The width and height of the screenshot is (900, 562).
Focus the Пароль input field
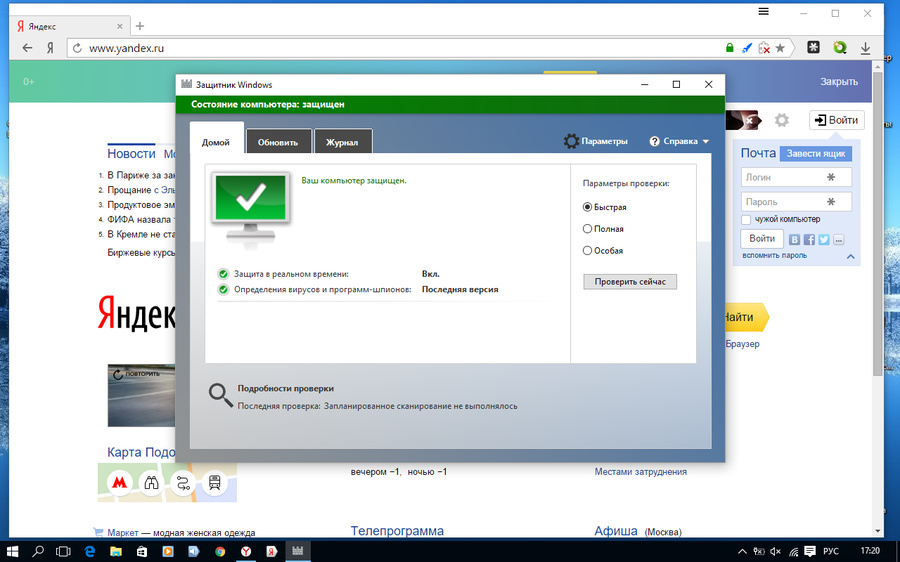tap(796, 202)
